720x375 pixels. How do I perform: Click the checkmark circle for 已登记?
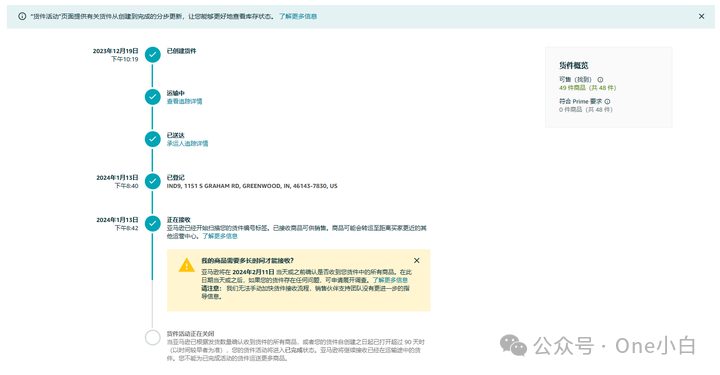point(152,181)
